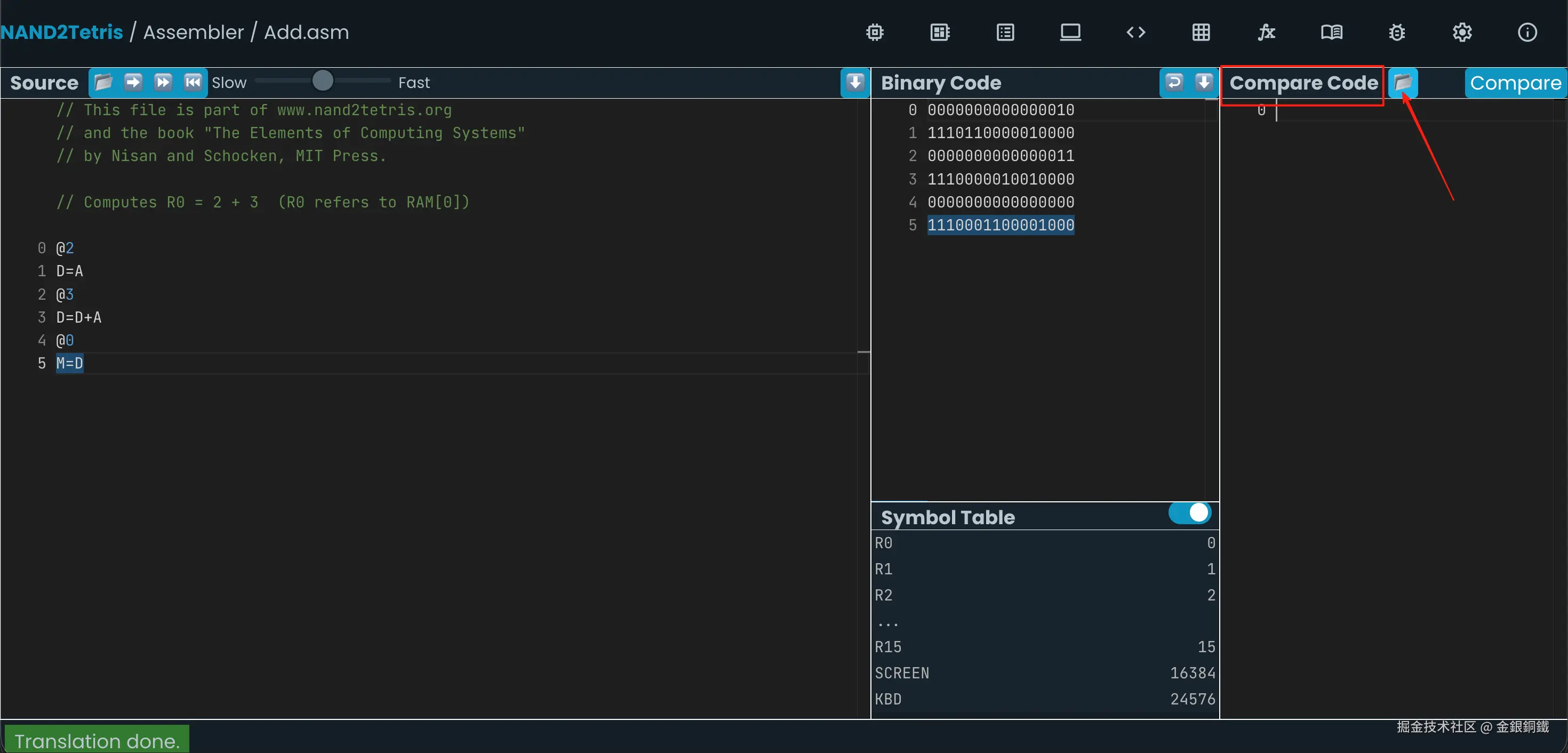
Task: Click the bug report icon
Action: 1396,32
